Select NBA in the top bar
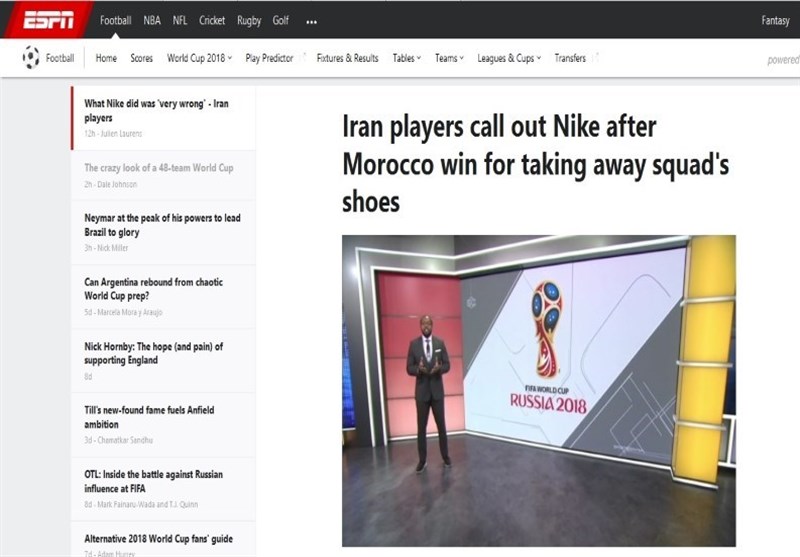 click(x=151, y=20)
